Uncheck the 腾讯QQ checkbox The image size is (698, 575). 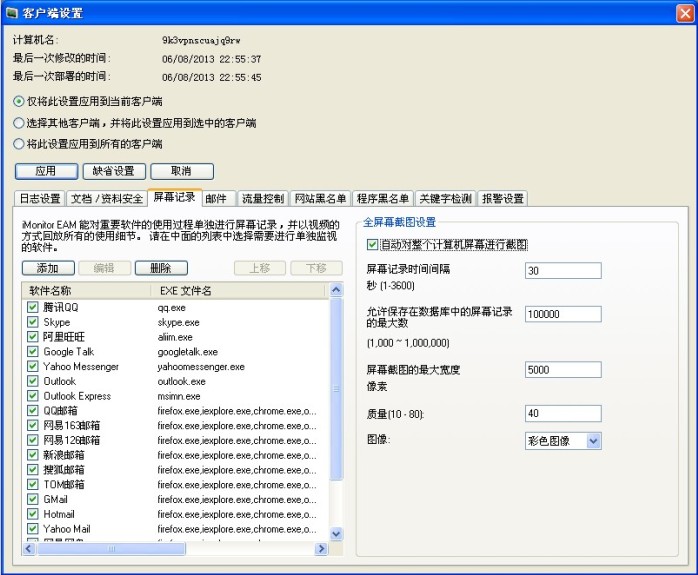(x=32, y=307)
